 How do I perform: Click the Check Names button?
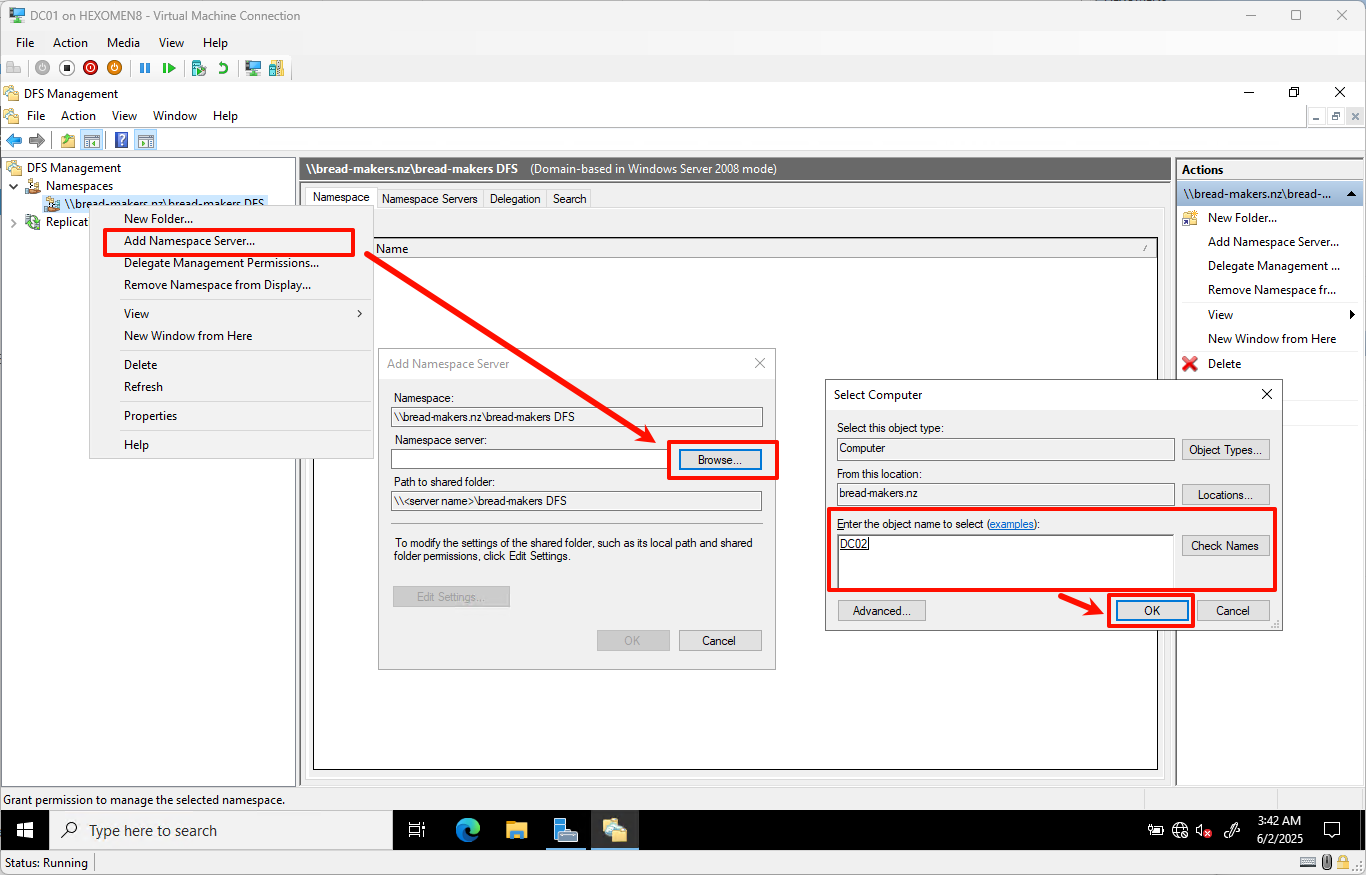(x=1225, y=545)
